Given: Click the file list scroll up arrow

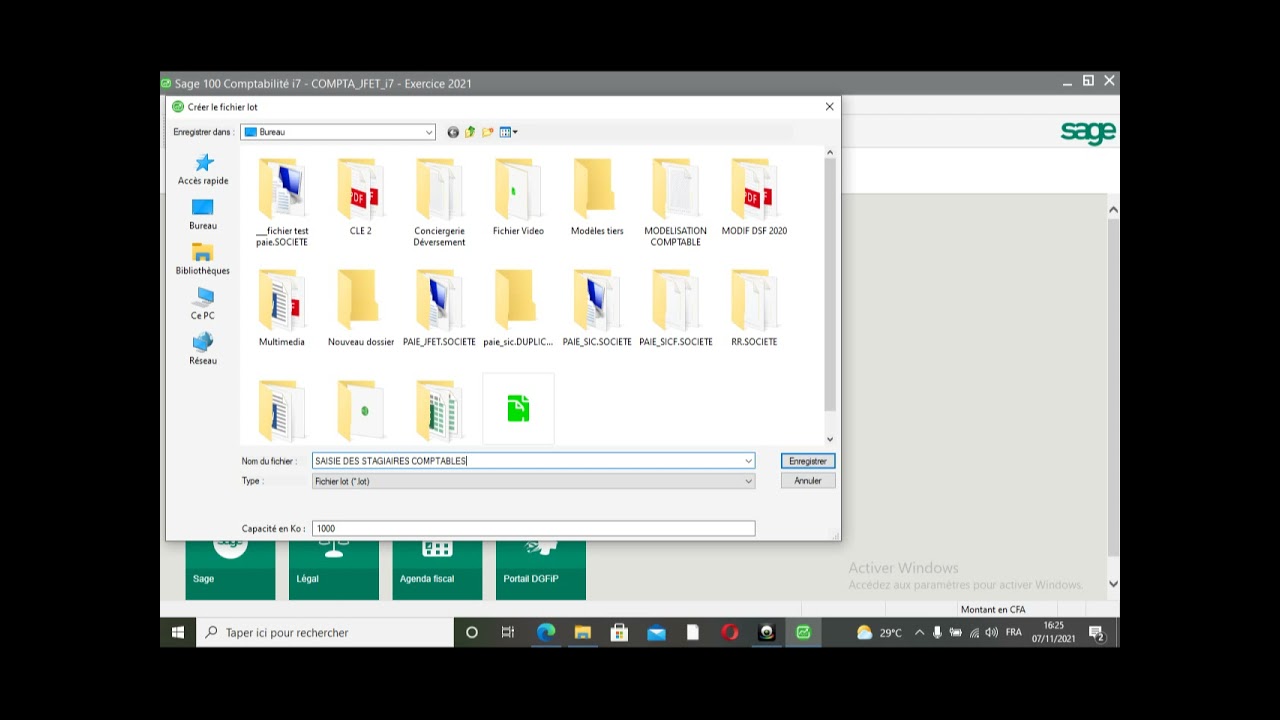Looking at the screenshot, I should pyautogui.click(x=829, y=152).
